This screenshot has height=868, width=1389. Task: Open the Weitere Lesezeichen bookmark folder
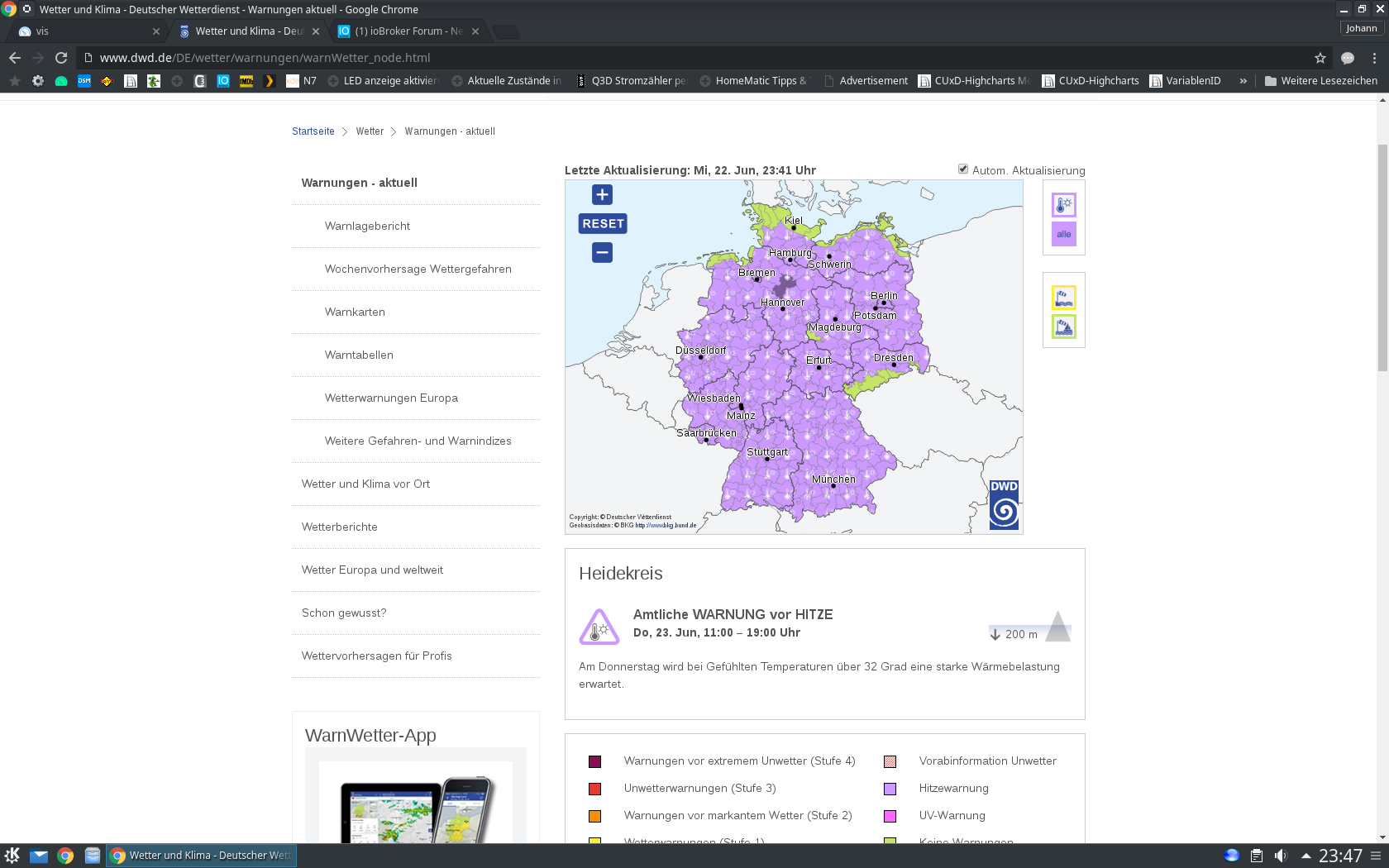1320,81
